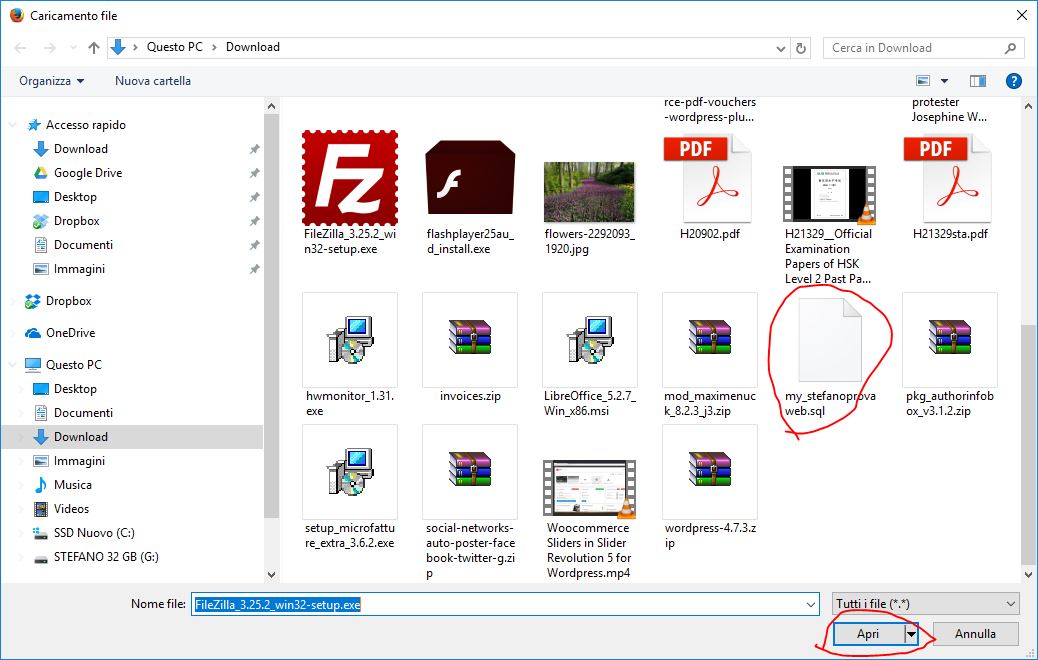Open OneDrive in the sidebar
Image resolution: width=1038 pixels, height=660 pixels.
point(70,333)
